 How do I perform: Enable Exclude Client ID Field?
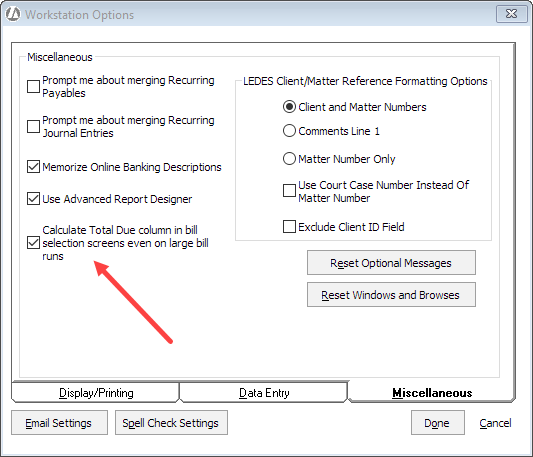coord(289,226)
